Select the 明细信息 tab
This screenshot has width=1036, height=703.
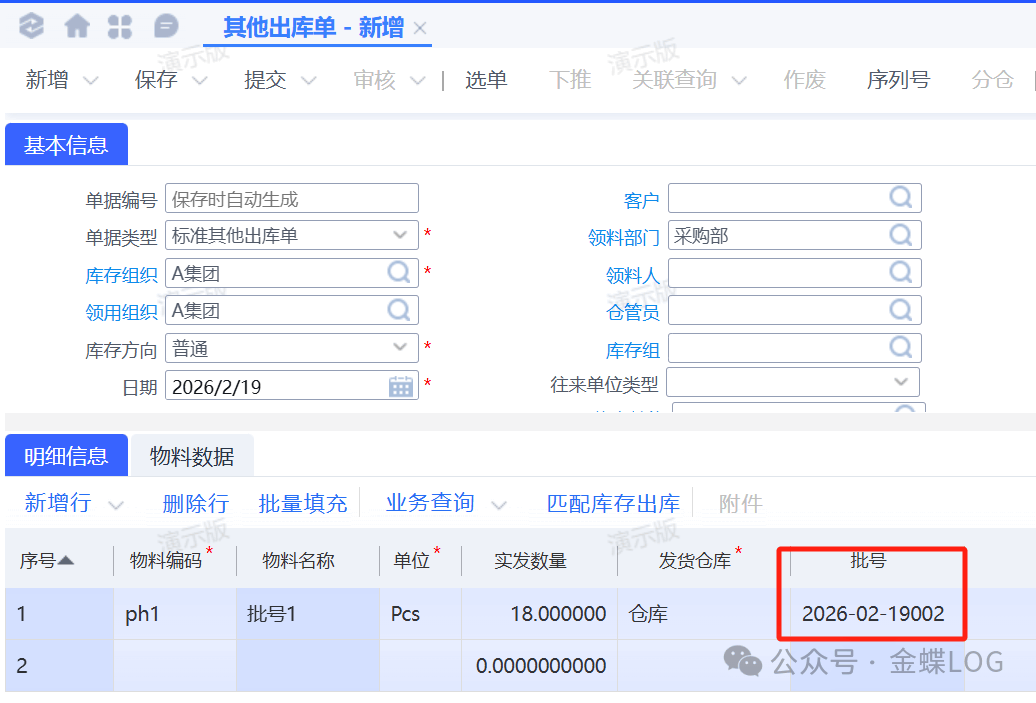pos(66,457)
